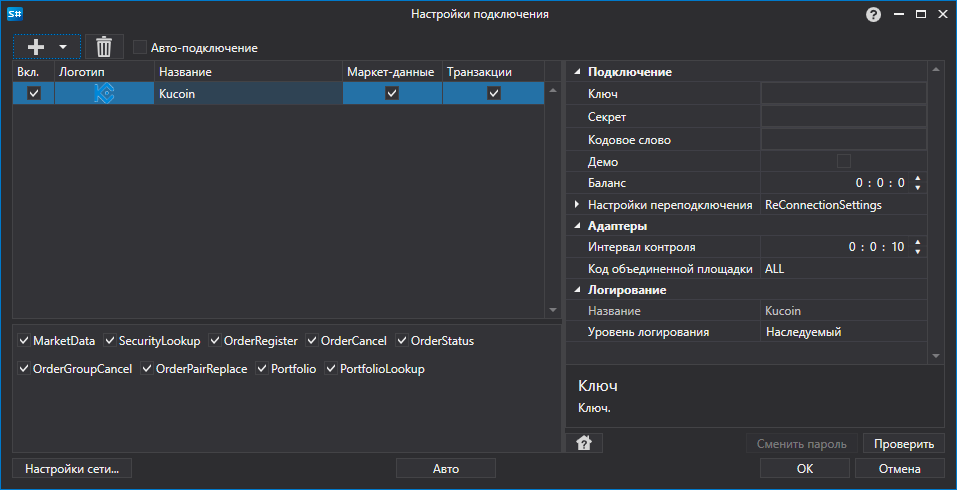The image size is (957, 490).
Task: Click property grid scroll up arrow
Action: (936, 70)
